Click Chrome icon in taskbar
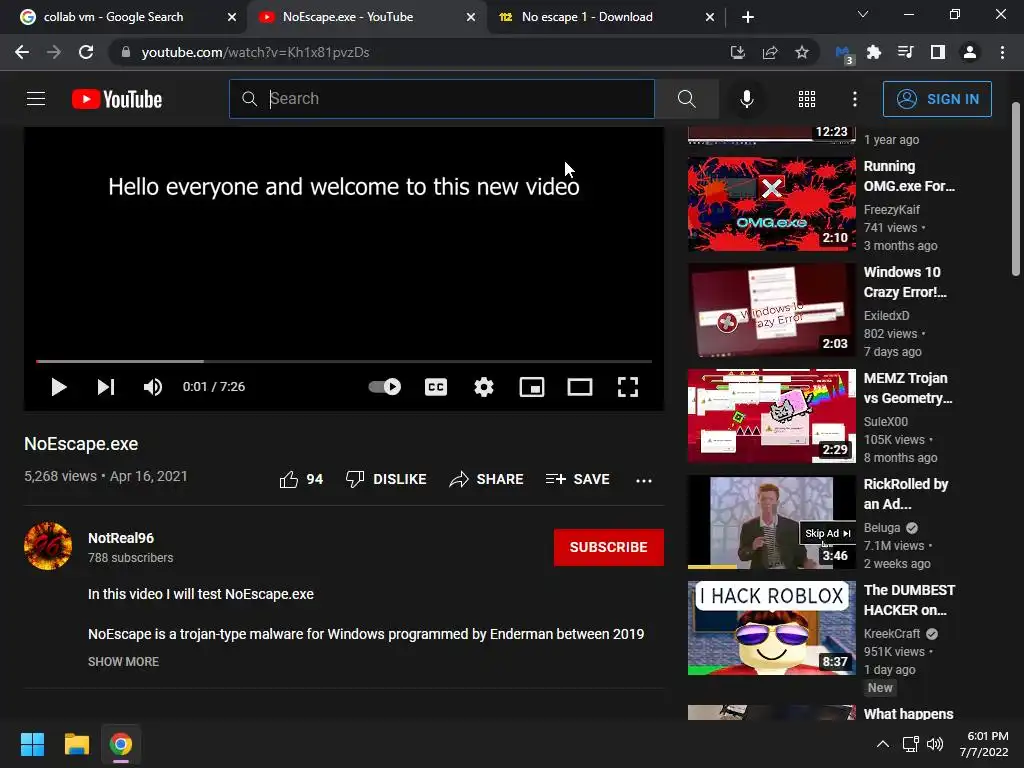 pos(121,744)
